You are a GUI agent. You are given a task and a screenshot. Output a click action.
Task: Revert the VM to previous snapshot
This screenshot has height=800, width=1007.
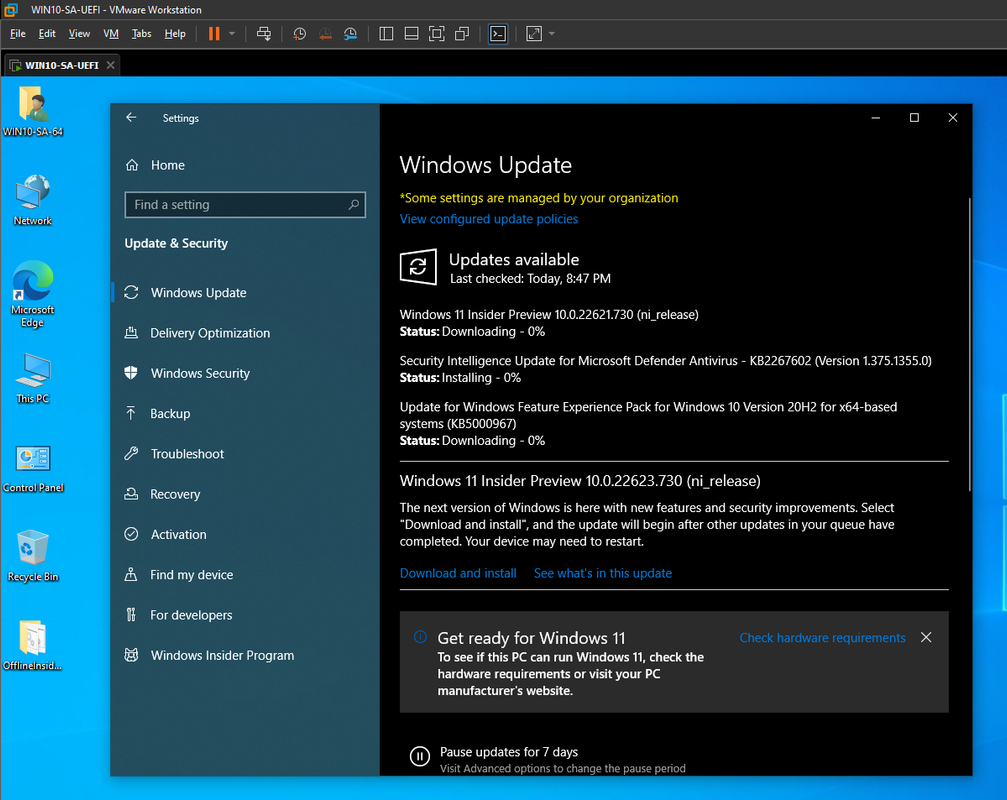pos(325,33)
